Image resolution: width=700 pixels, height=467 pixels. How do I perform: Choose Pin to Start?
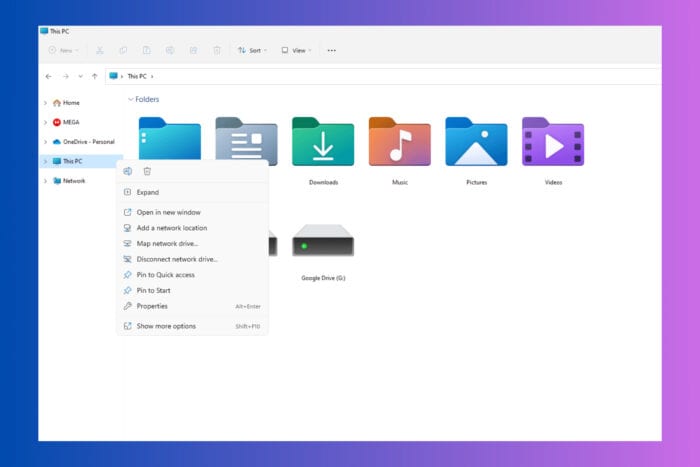(192, 291)
